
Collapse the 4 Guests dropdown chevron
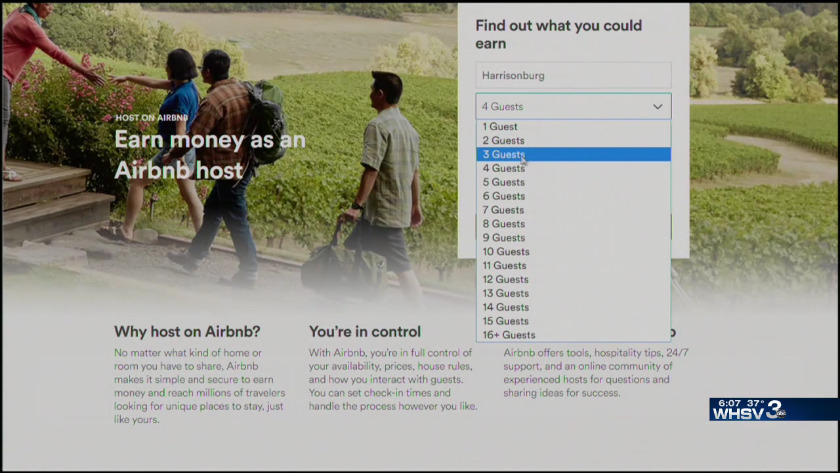(657, 106)
